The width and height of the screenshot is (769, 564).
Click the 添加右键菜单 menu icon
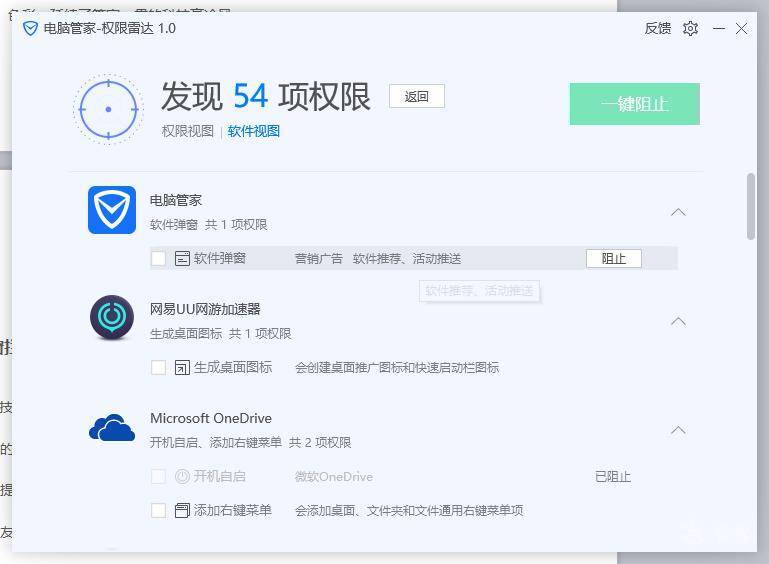click(182, 511)
